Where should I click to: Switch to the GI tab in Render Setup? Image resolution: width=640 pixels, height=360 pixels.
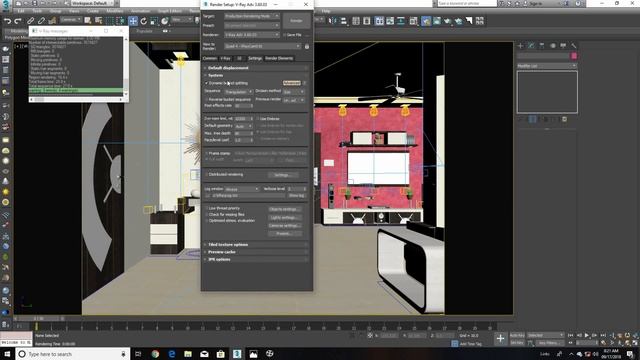[239, 58]
